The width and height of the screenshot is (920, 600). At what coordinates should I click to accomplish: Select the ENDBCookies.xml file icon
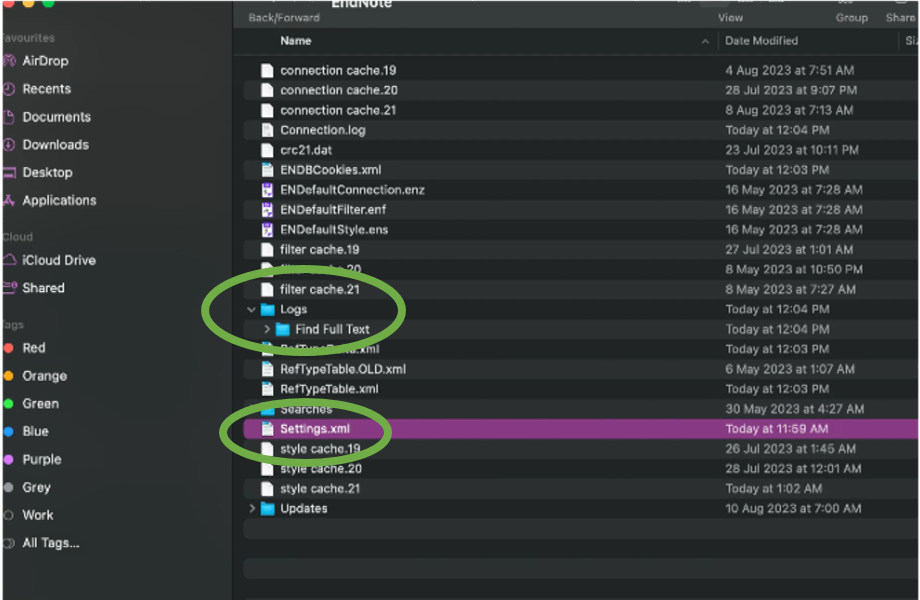pyautogui.click(x=267, y=170)
